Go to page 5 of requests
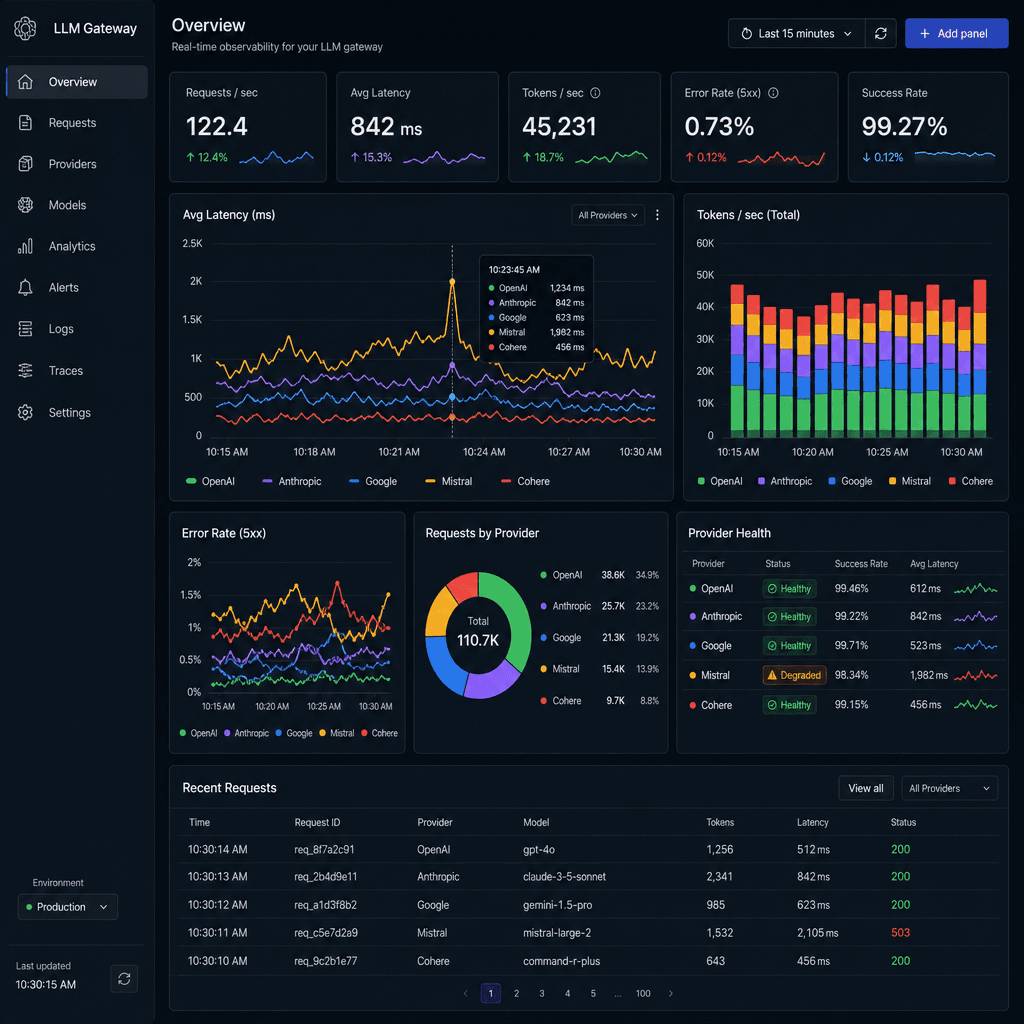 [593, 993]
